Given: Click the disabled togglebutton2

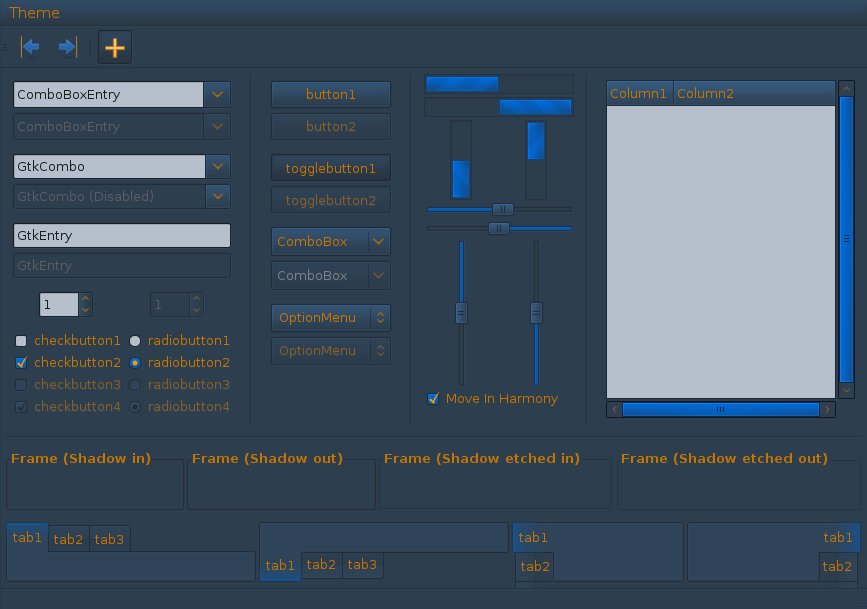Looking at the screenshot, I should coord(331,200).
